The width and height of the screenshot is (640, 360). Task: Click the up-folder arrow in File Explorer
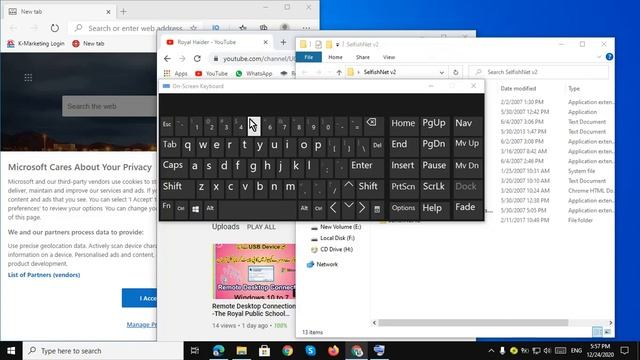339,72
